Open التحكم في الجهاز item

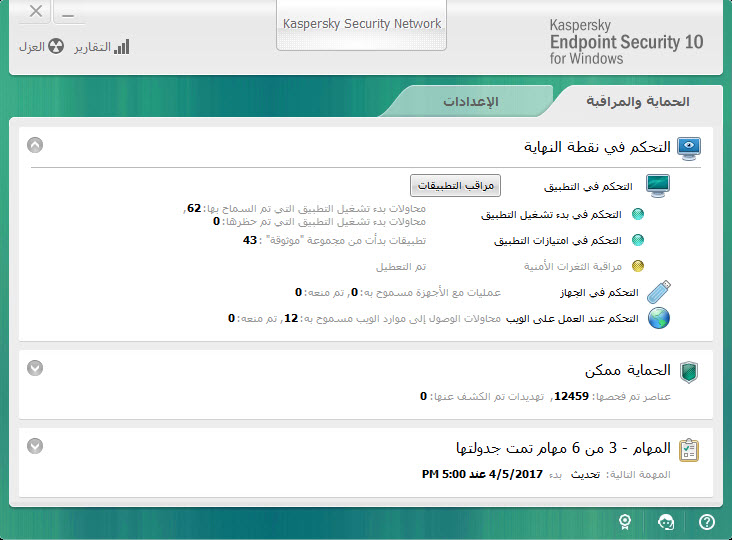pos(599,293)
